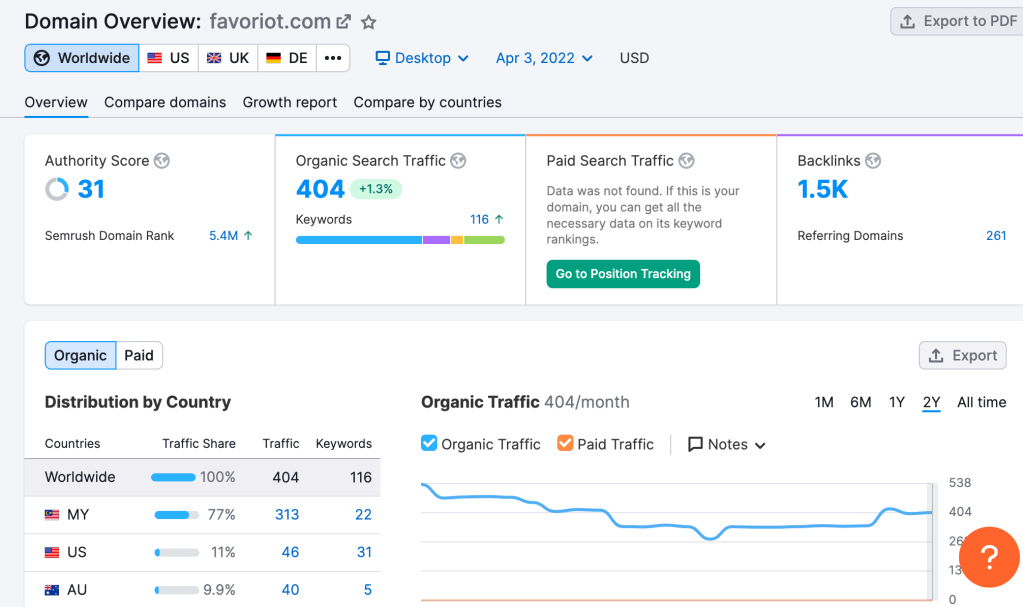
Task: Open the orange help question mark button
Action: tap(988, 557)
